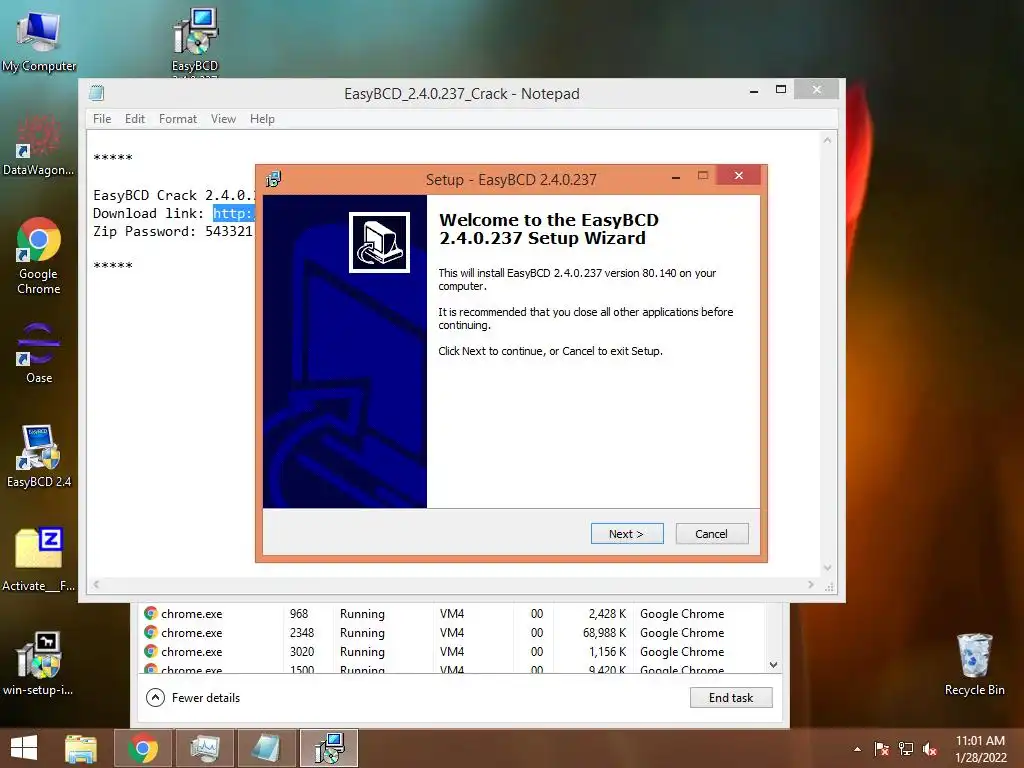This screenshot has width=1024, height=768.
Task: Minimize the EasyBCD Setup window
Action: pyautogui.click(x=676, y=176)
